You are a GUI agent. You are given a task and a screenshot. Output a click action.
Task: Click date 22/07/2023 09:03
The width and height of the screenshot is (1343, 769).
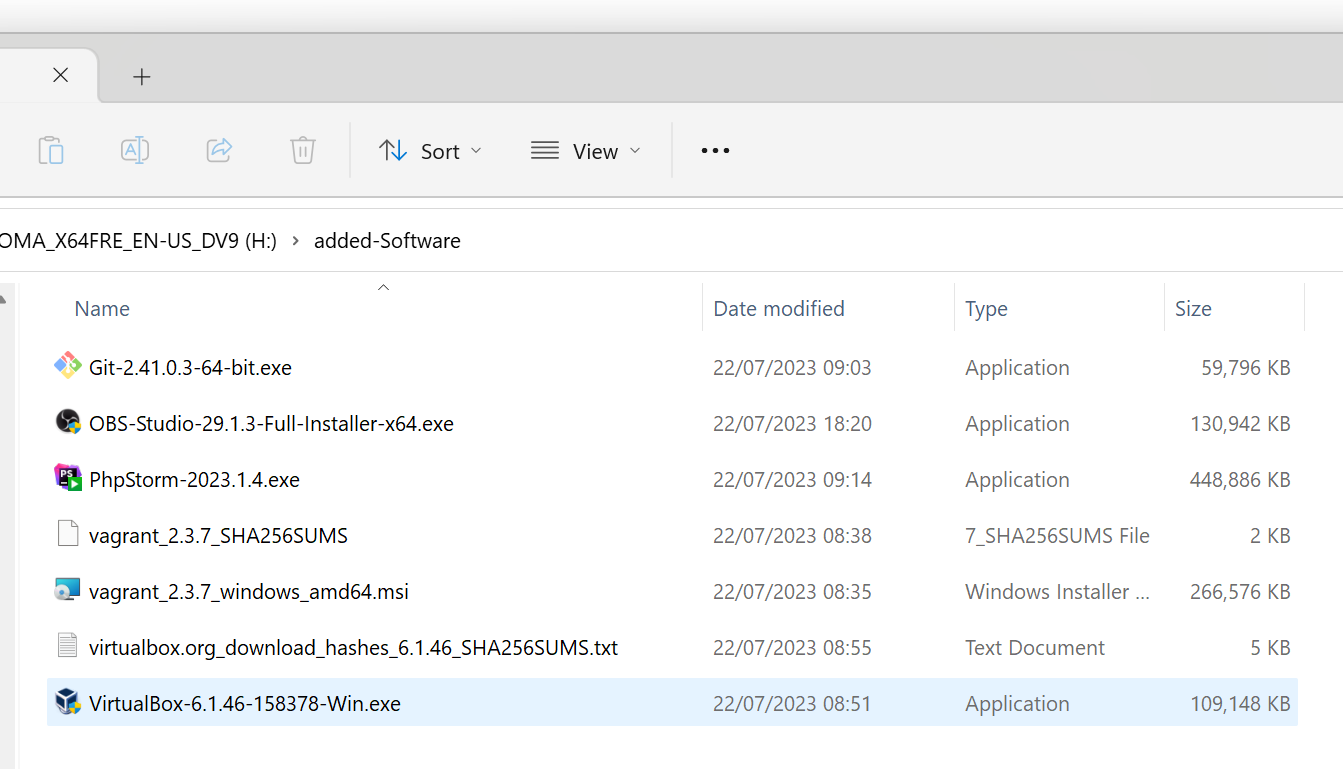coord(792,368)
